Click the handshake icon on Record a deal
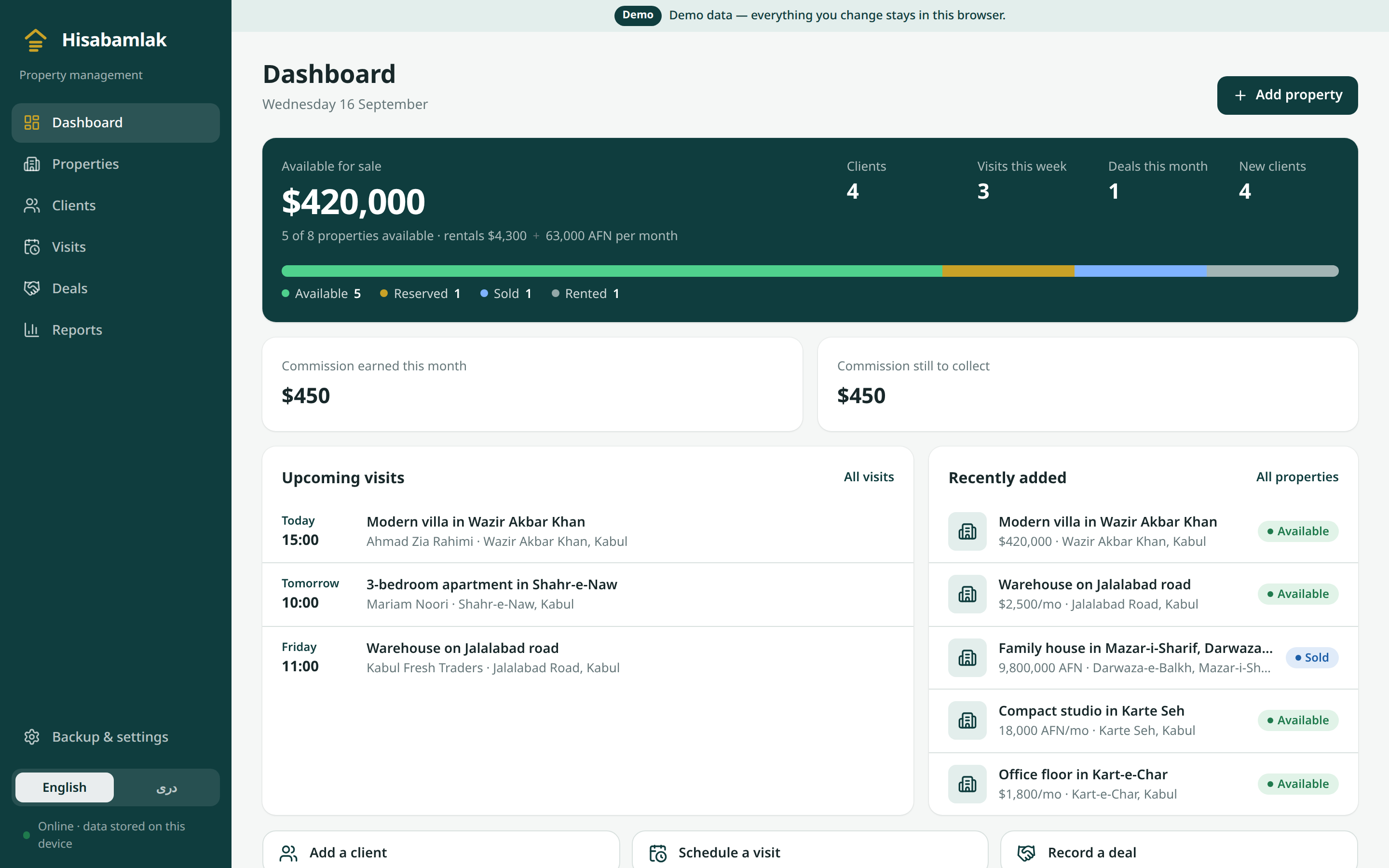This screenshot has height=868, width=1389. 1026,853
